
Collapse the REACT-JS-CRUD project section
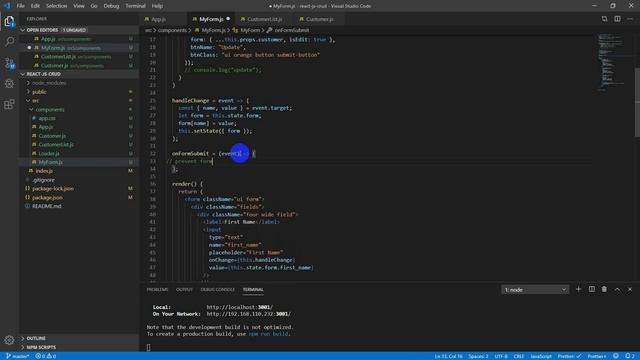[x=23, y=74]
